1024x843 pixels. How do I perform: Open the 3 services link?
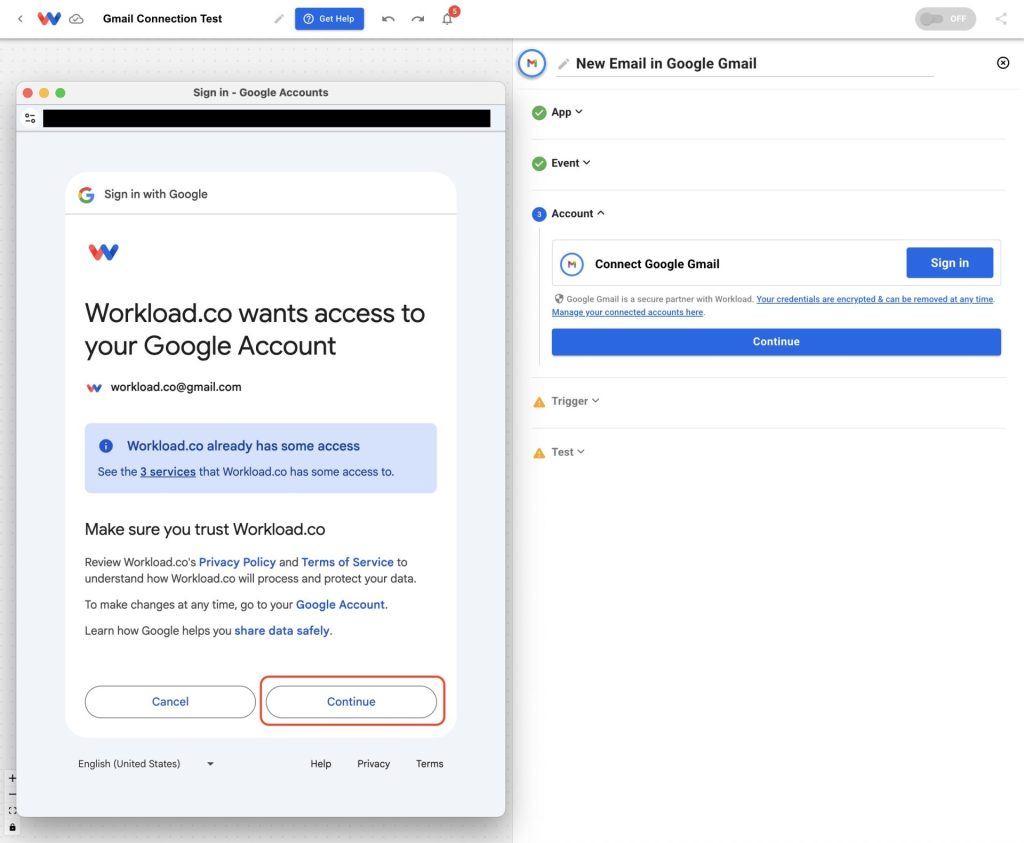[168, 471]
